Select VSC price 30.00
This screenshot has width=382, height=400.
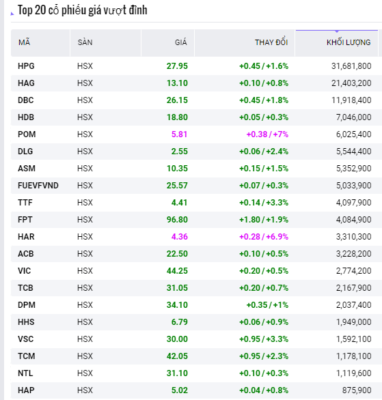click(177, 339)
